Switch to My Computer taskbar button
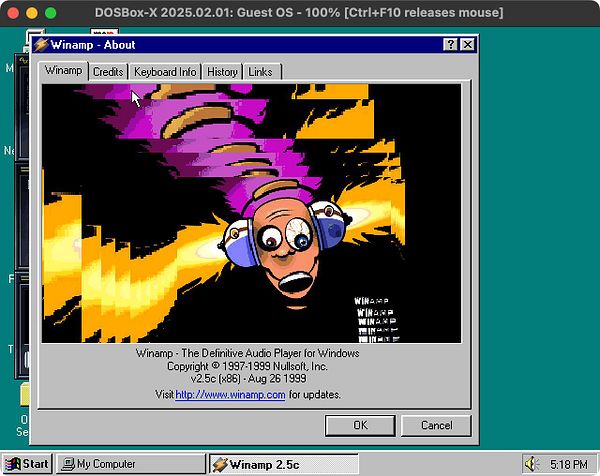 (130, 464)
